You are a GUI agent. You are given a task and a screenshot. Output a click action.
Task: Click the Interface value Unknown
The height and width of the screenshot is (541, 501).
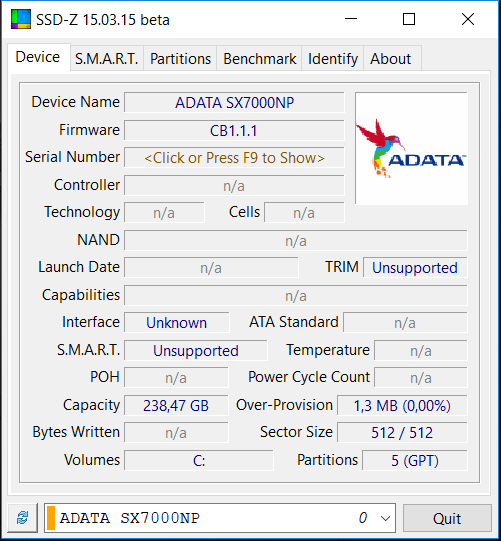tap(177, 323)
